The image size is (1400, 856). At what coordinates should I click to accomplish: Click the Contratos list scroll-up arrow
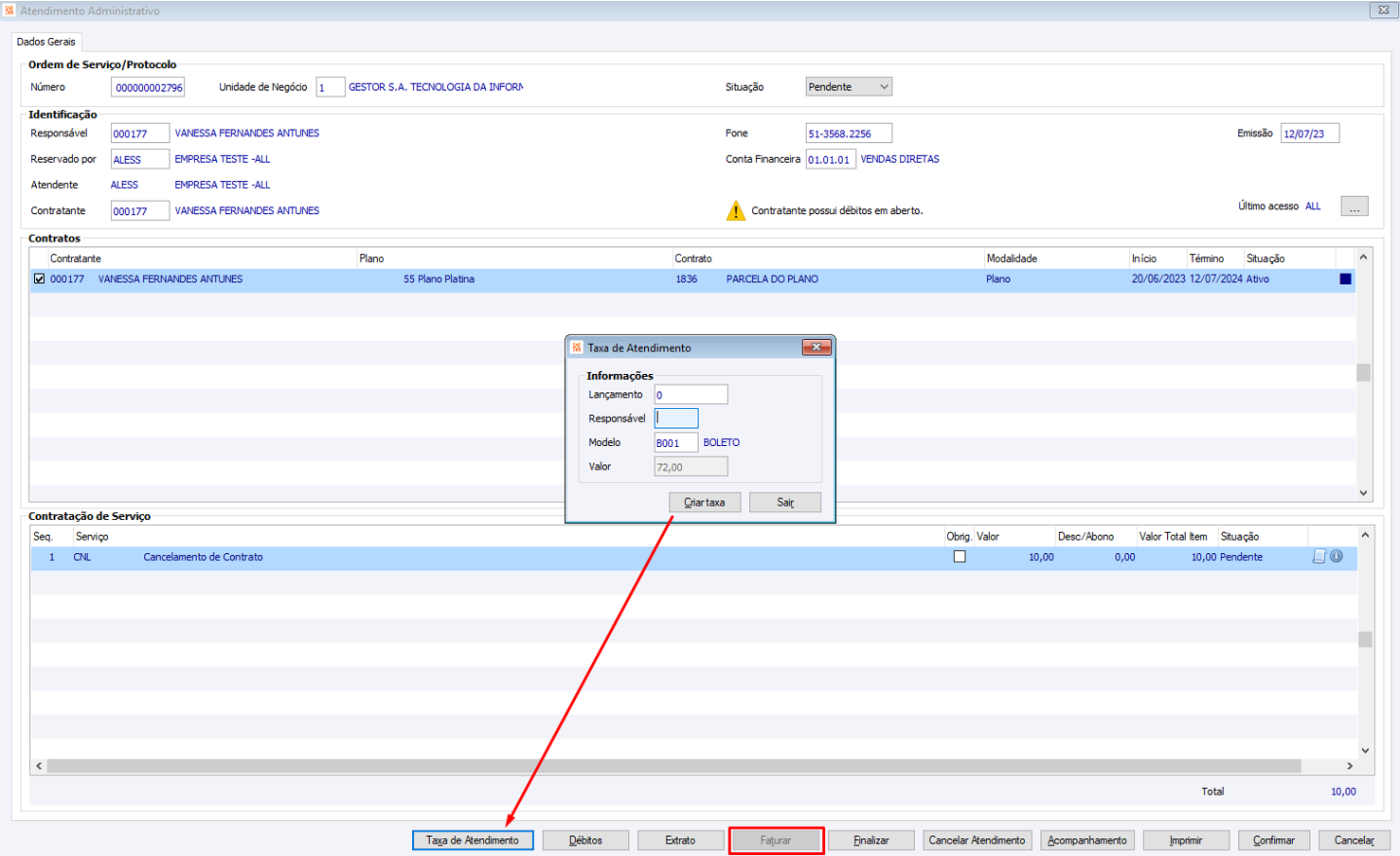pyautogui.click(x=1364, y=257)
